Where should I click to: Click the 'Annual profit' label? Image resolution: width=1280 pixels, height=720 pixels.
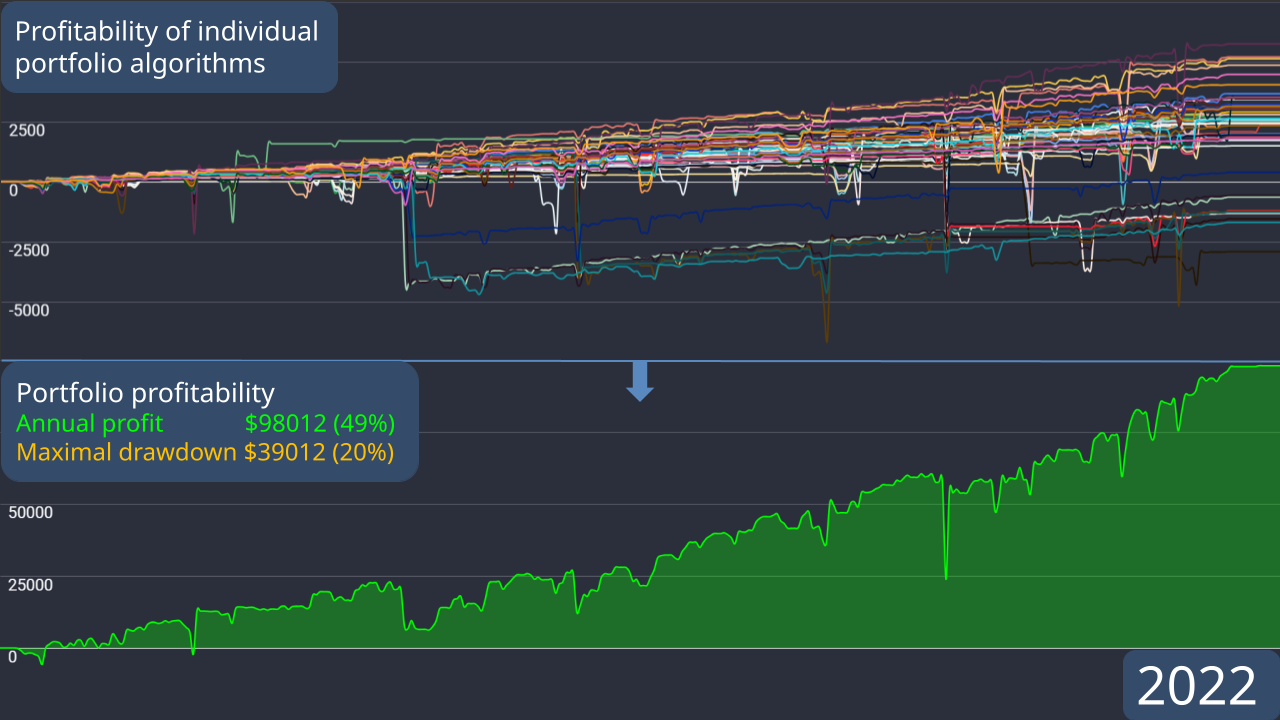90,423
